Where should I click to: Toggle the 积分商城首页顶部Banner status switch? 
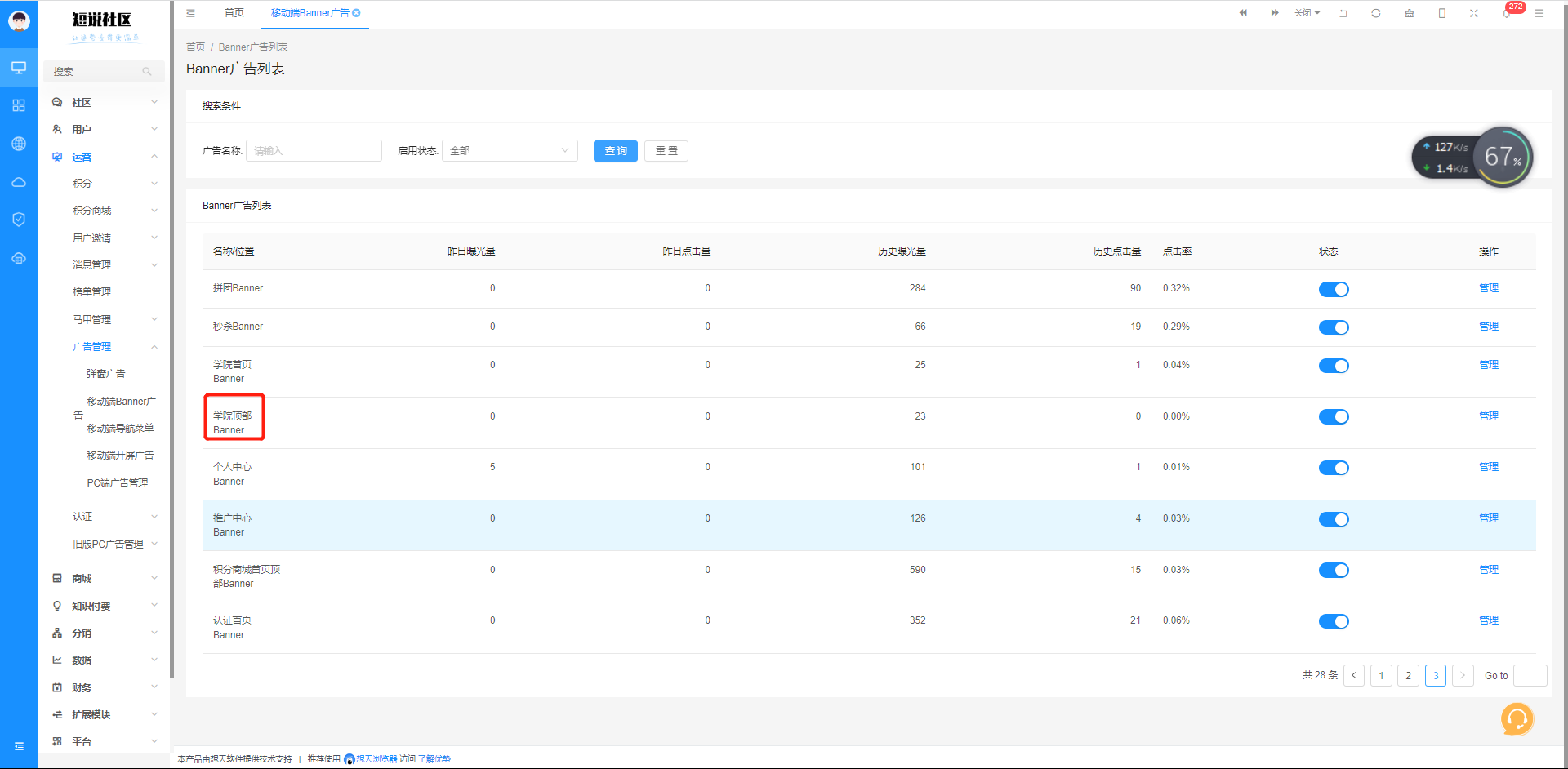pos(1334,570)
